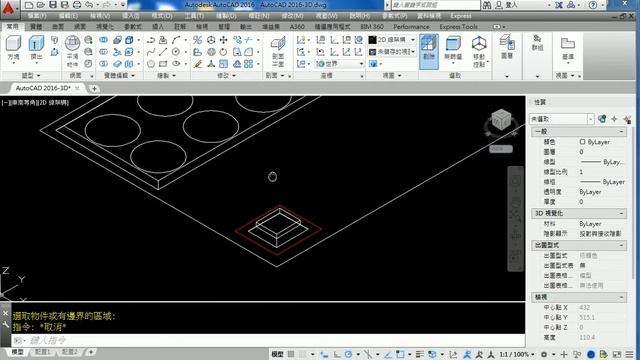
Task: Toggle object snap in the status bar
Action: pyautogui.click(x=400, y=354)
